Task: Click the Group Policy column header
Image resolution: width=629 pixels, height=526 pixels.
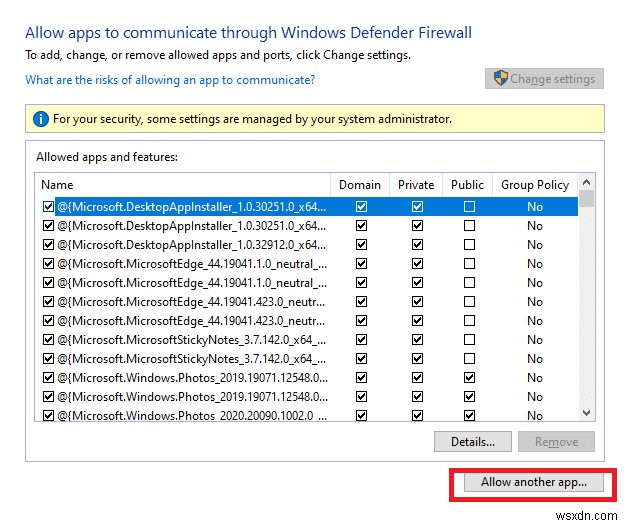Action: tap(535, 185)
